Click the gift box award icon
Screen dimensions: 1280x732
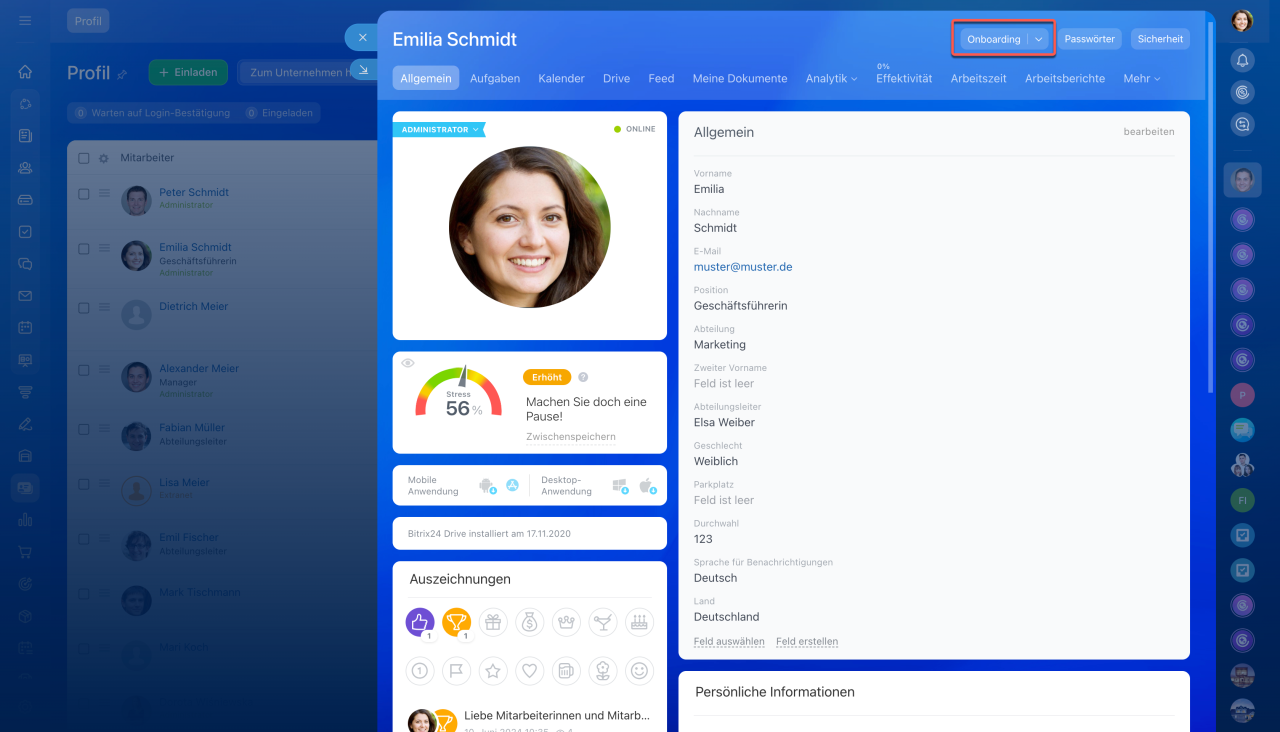tap(493, 622)
